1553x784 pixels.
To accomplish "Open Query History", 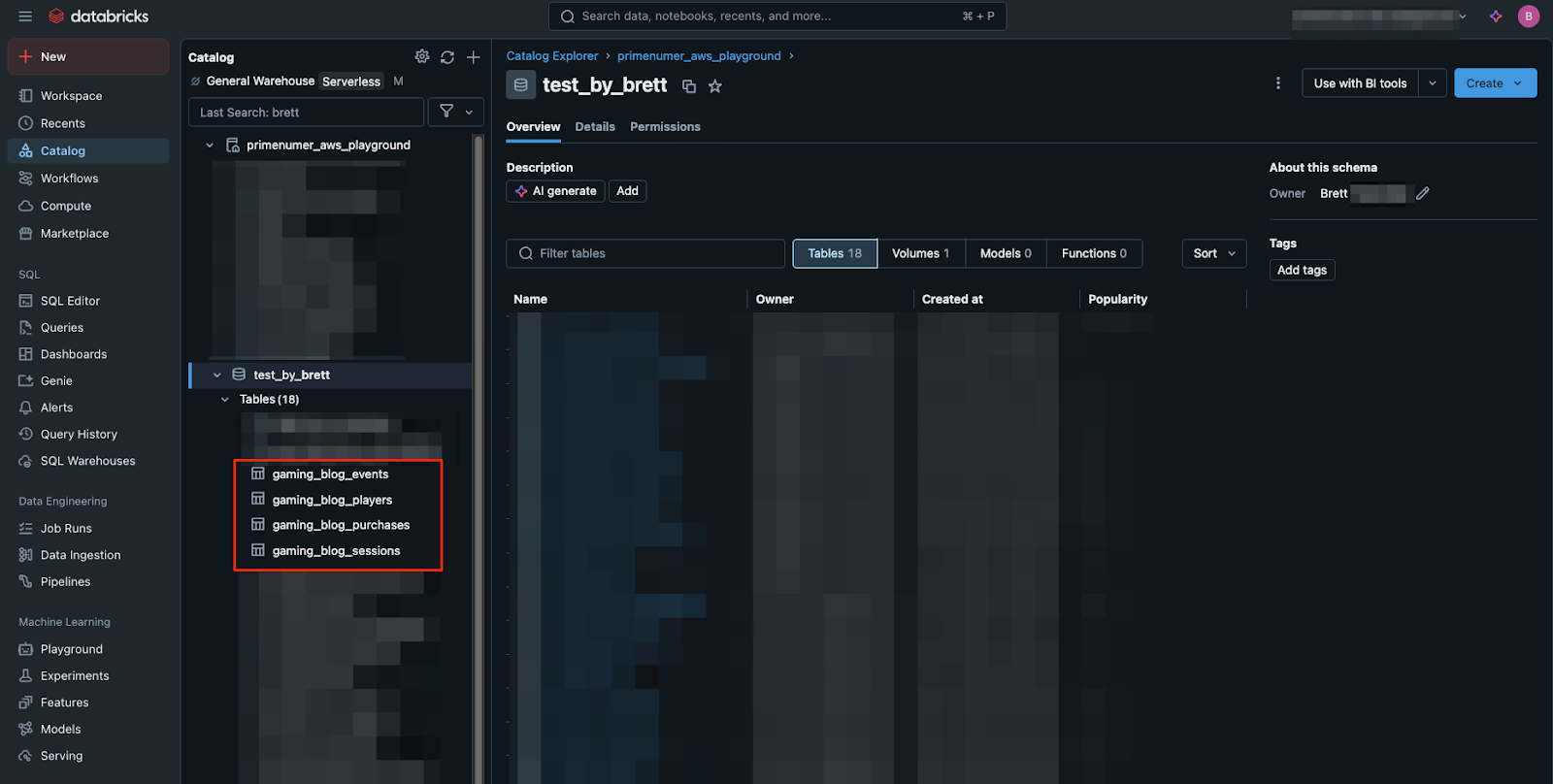I will (x=88, y=435).
